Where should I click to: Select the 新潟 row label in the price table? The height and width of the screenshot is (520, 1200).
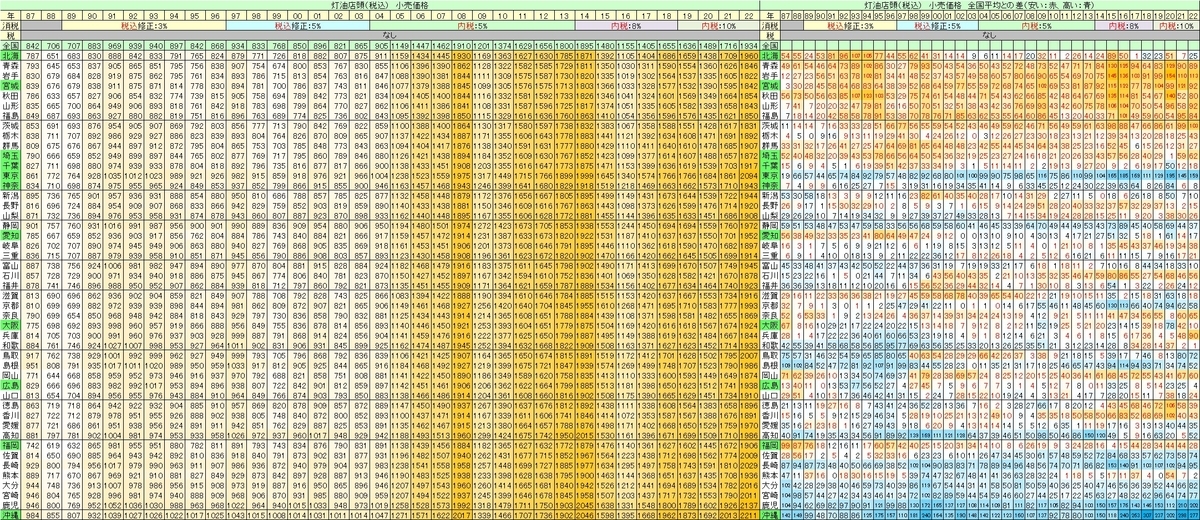pos(10,195)
